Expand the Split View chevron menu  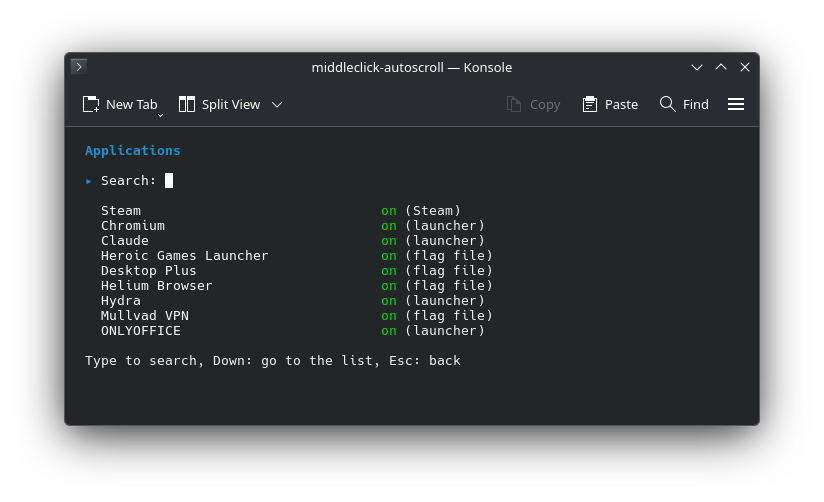point(277,105)
